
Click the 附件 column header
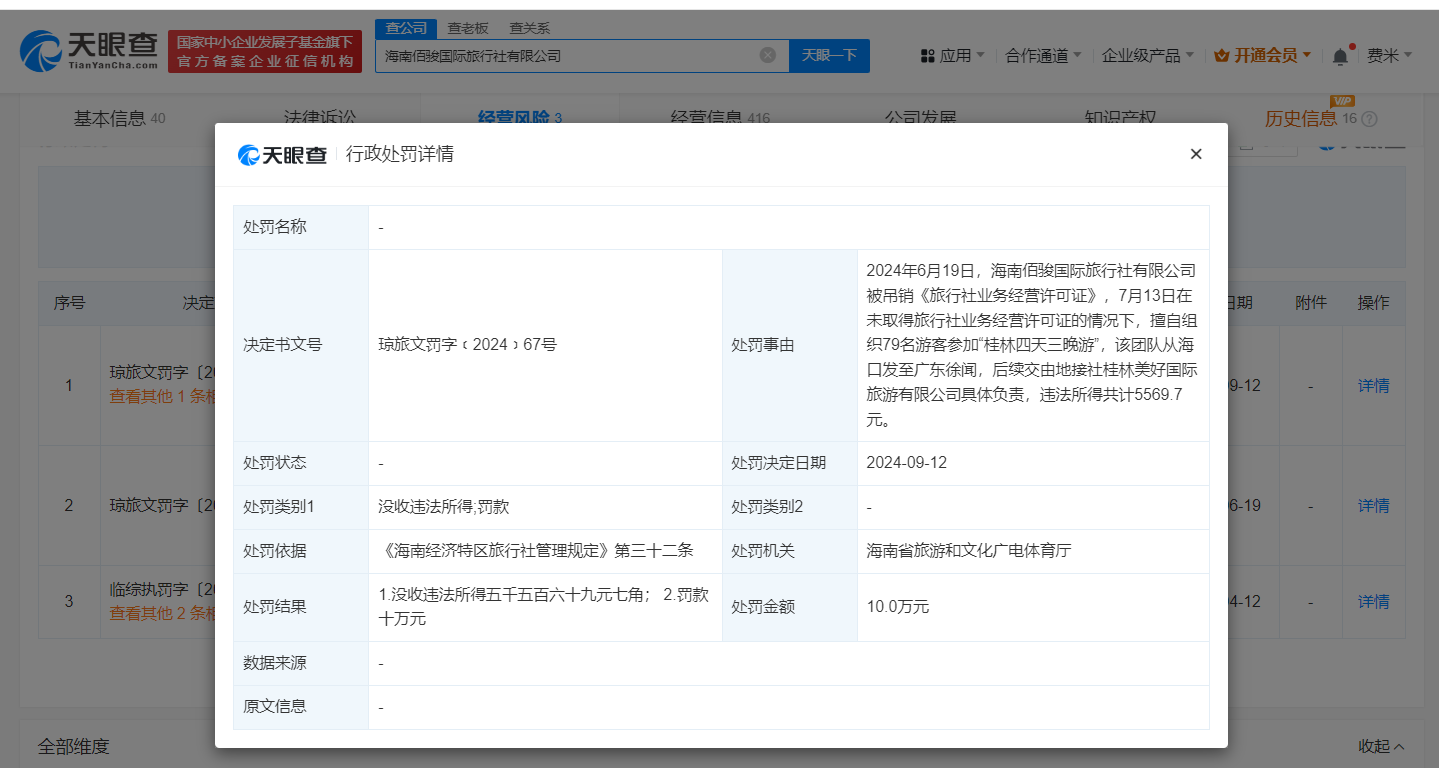click(1310, 303)
